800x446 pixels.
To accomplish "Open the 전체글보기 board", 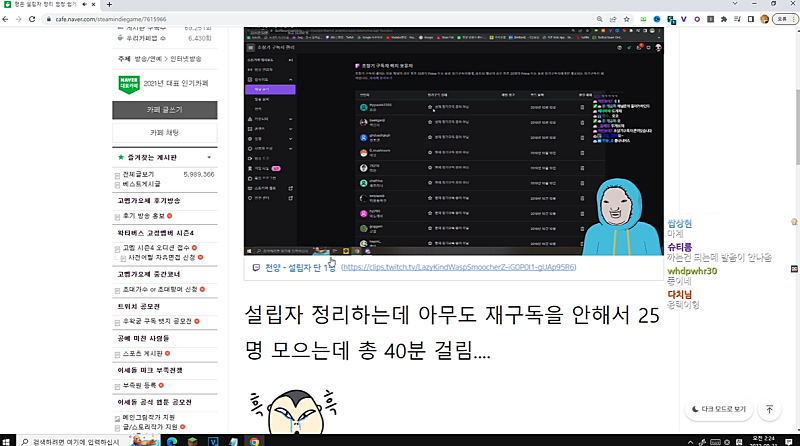I will (138, 175).
